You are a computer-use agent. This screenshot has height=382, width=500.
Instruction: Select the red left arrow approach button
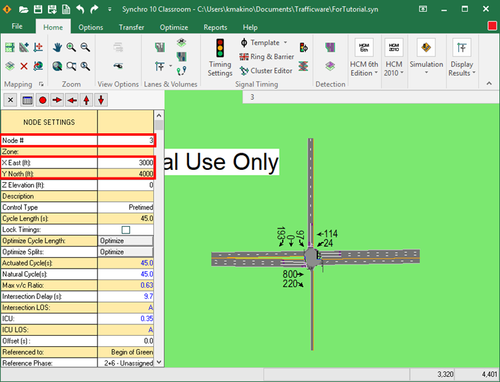(72, 100)
